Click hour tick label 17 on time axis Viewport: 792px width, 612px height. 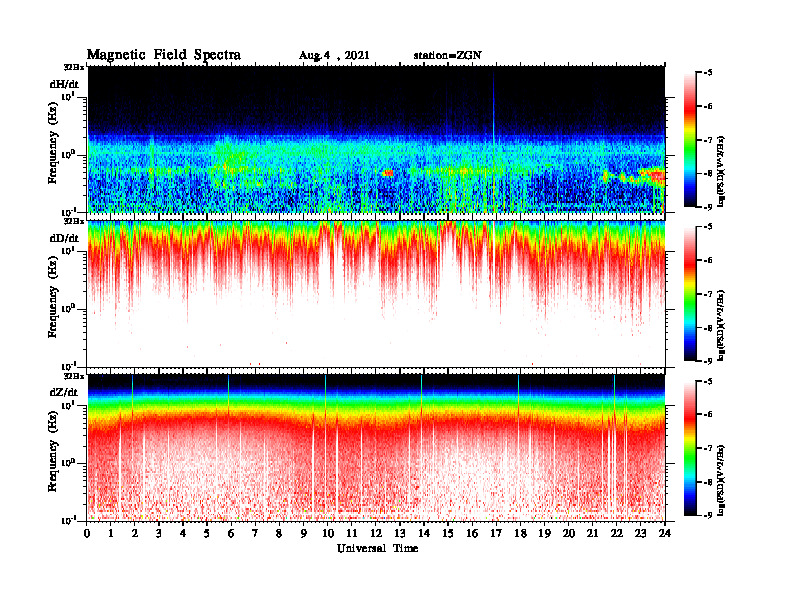click(496, 533)
